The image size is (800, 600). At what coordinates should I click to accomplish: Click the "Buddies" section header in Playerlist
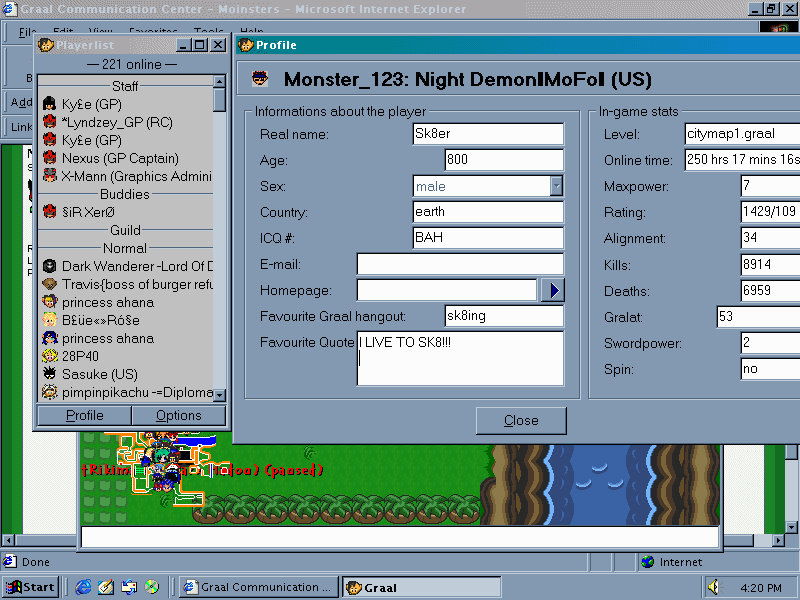tap(125, 194)
